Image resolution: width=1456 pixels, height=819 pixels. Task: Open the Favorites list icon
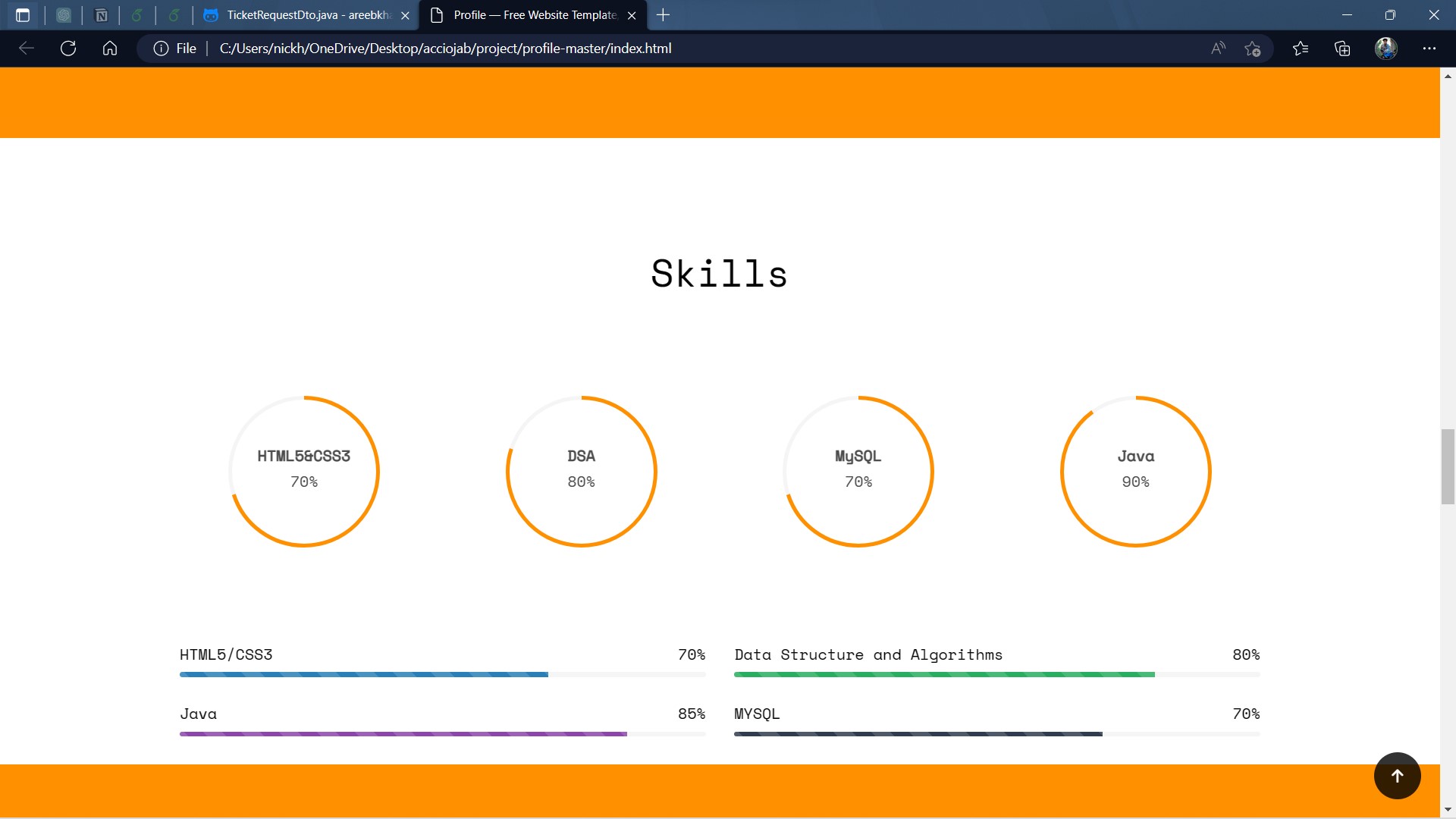(1301, 48)
